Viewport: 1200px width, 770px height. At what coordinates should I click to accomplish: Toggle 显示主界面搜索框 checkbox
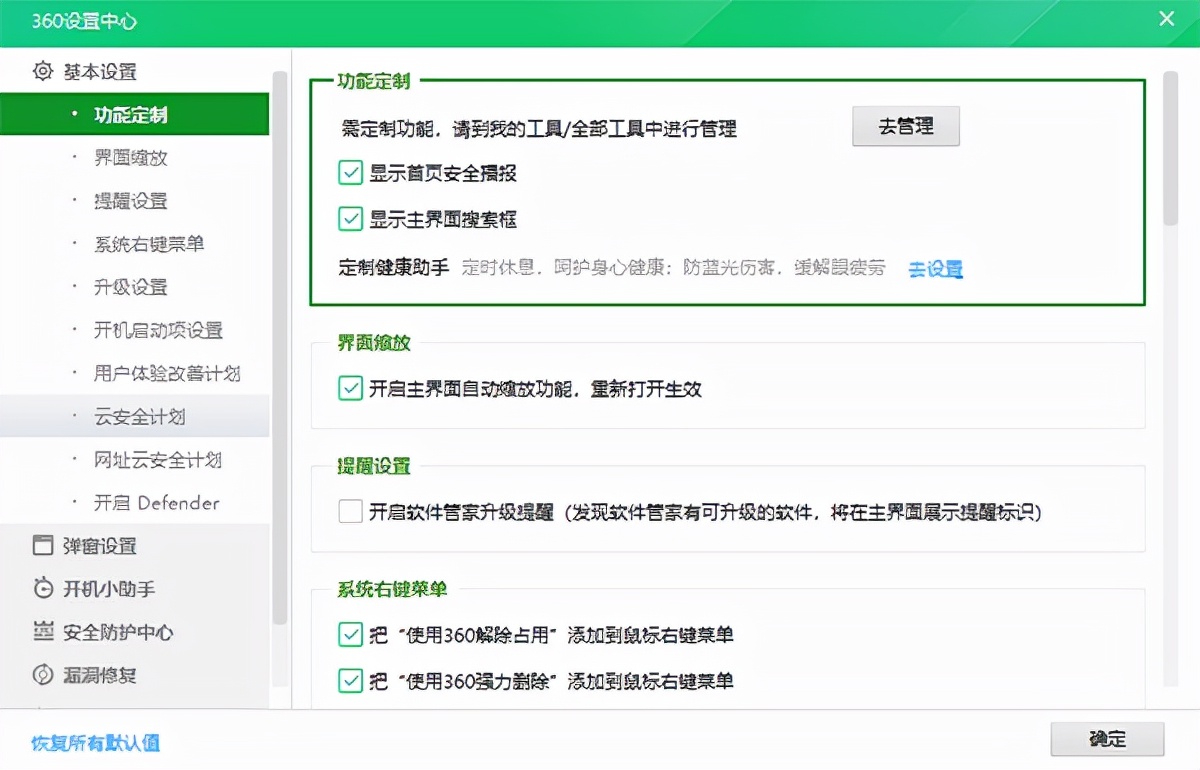350,219
